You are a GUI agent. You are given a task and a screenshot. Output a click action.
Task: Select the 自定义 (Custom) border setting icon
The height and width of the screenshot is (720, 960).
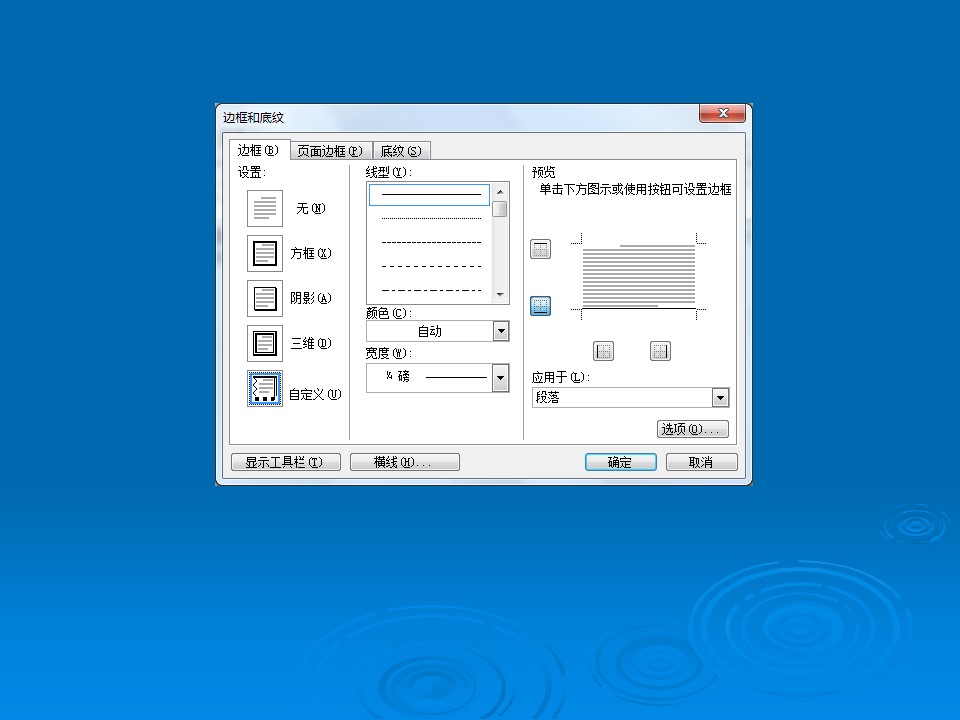point(264,389)
